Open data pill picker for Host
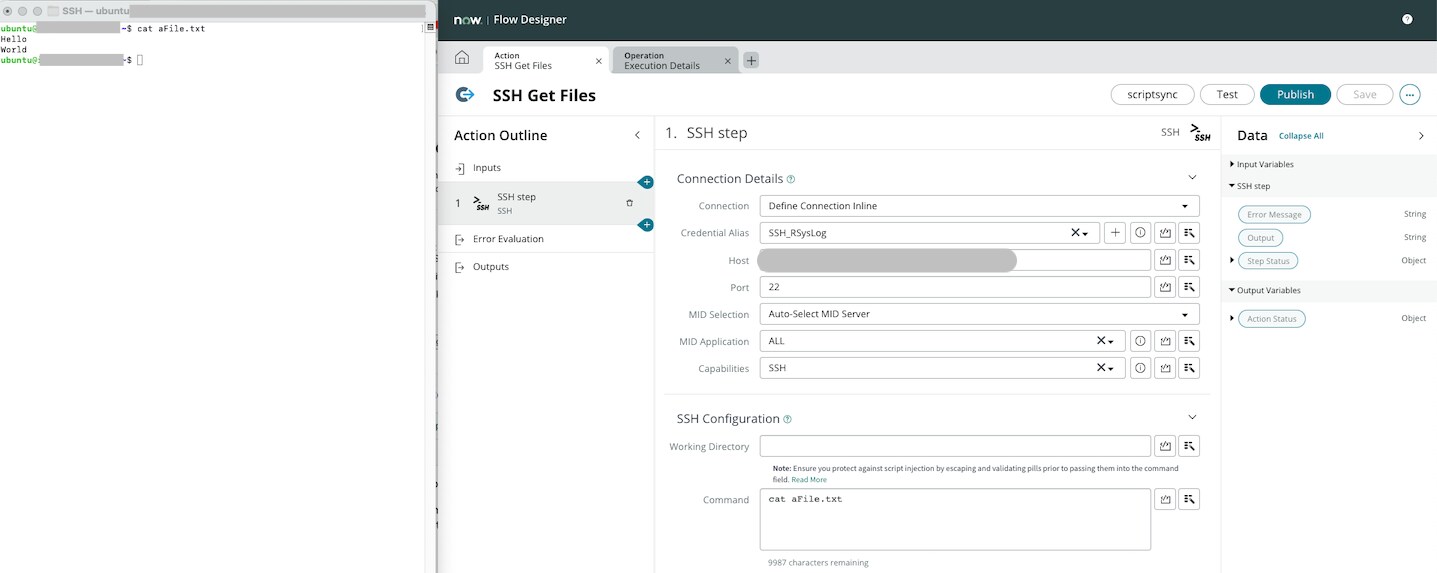This screenshot has height=573, width=1437. [x=1189, y=260]
